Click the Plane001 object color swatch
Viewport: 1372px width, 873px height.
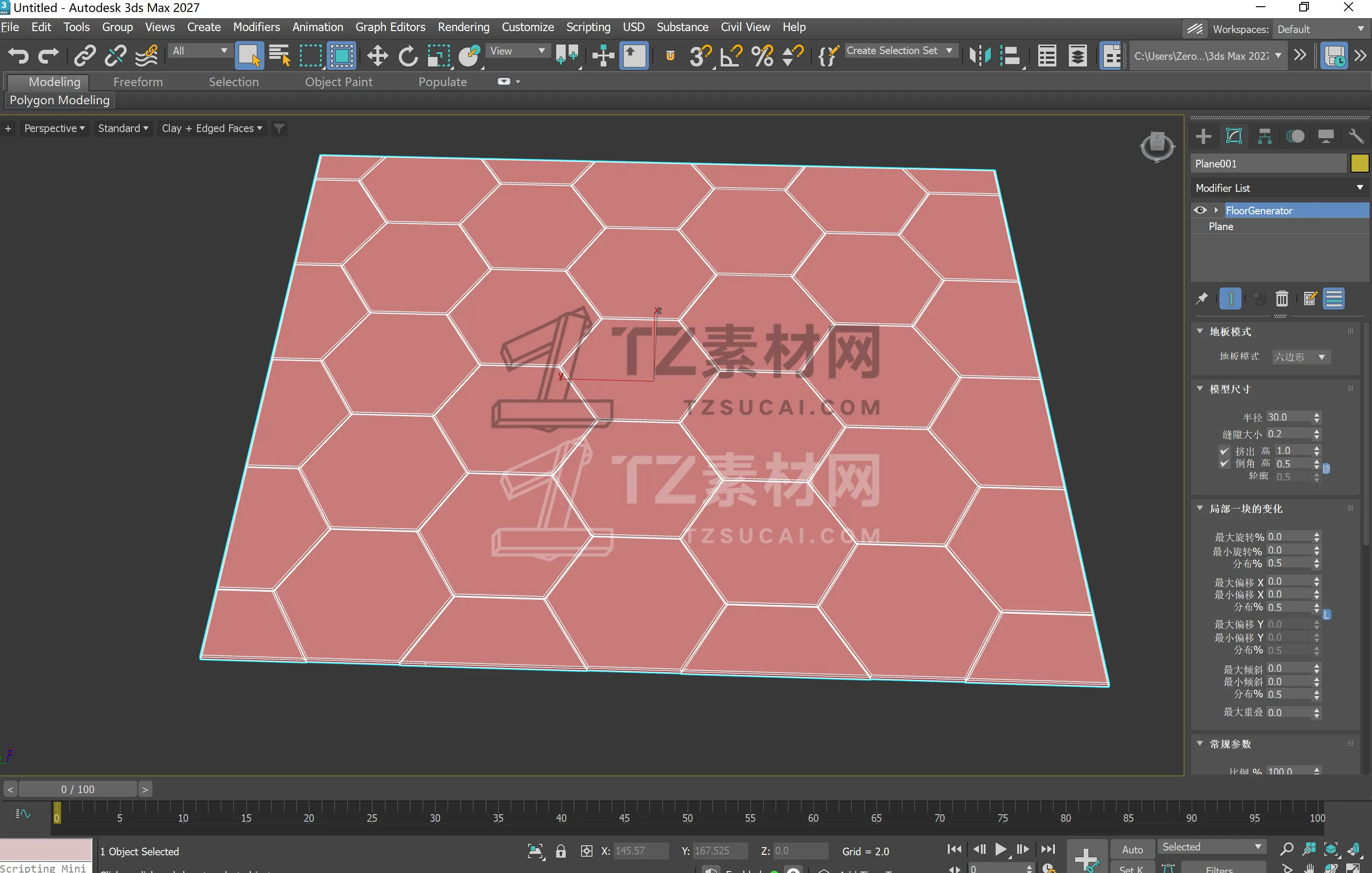1359,164
